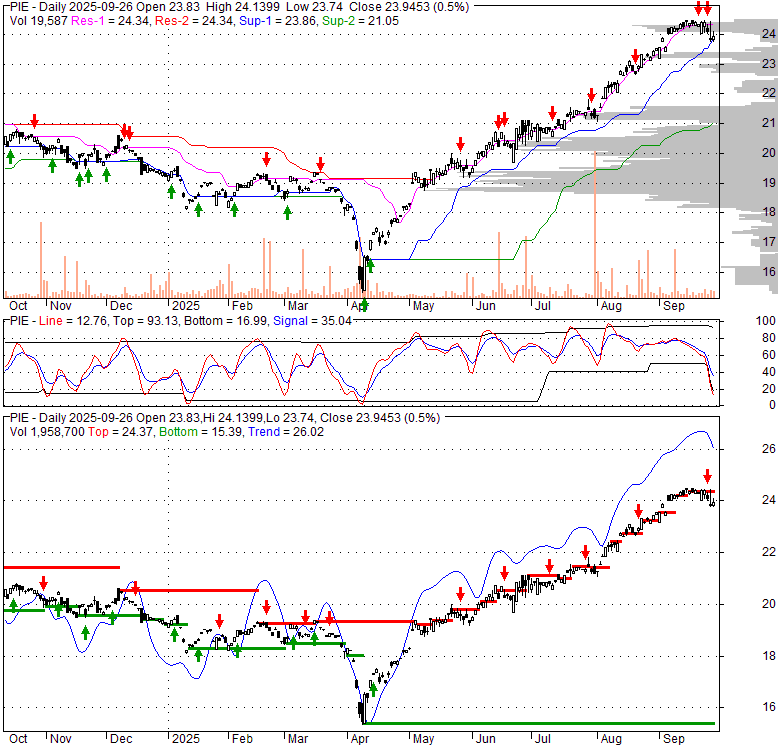Click the Mar label on bottom chart time axis
This screenshot has width=780, height=745.
point(298,739)
